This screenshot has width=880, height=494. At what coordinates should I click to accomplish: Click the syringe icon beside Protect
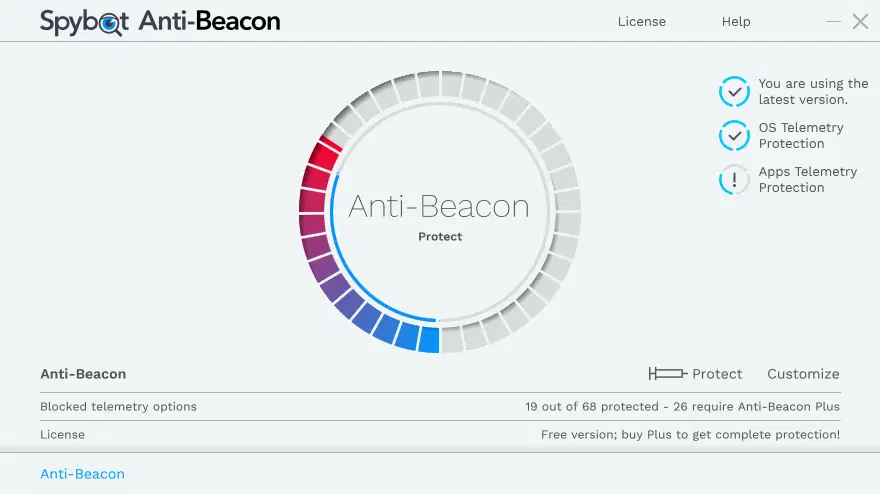pyautogui.click(x=666, y=374)
